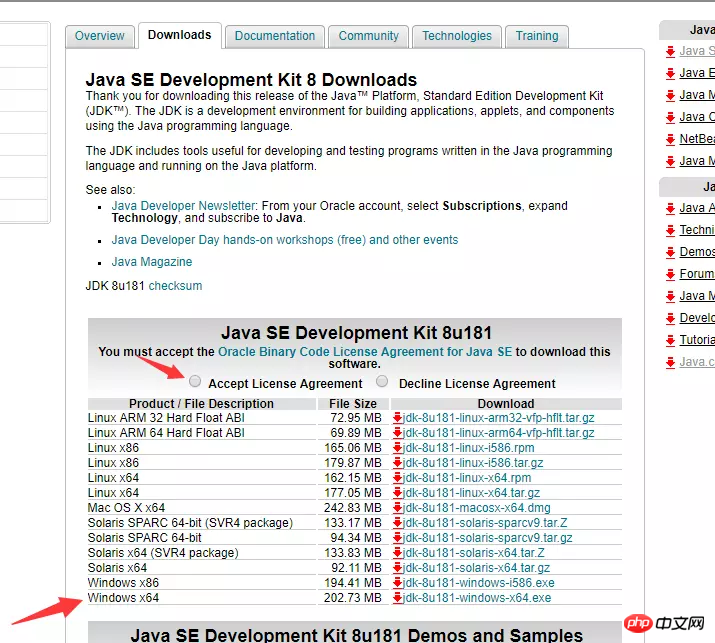
Task: Open Java Developer Day hands-on workshops link
Action: (285, 240)
